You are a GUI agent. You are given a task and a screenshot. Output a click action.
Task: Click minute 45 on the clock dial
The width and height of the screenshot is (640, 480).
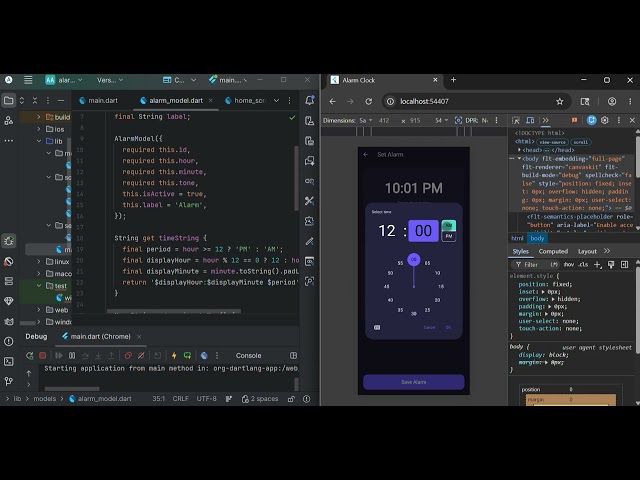point(386,287)
